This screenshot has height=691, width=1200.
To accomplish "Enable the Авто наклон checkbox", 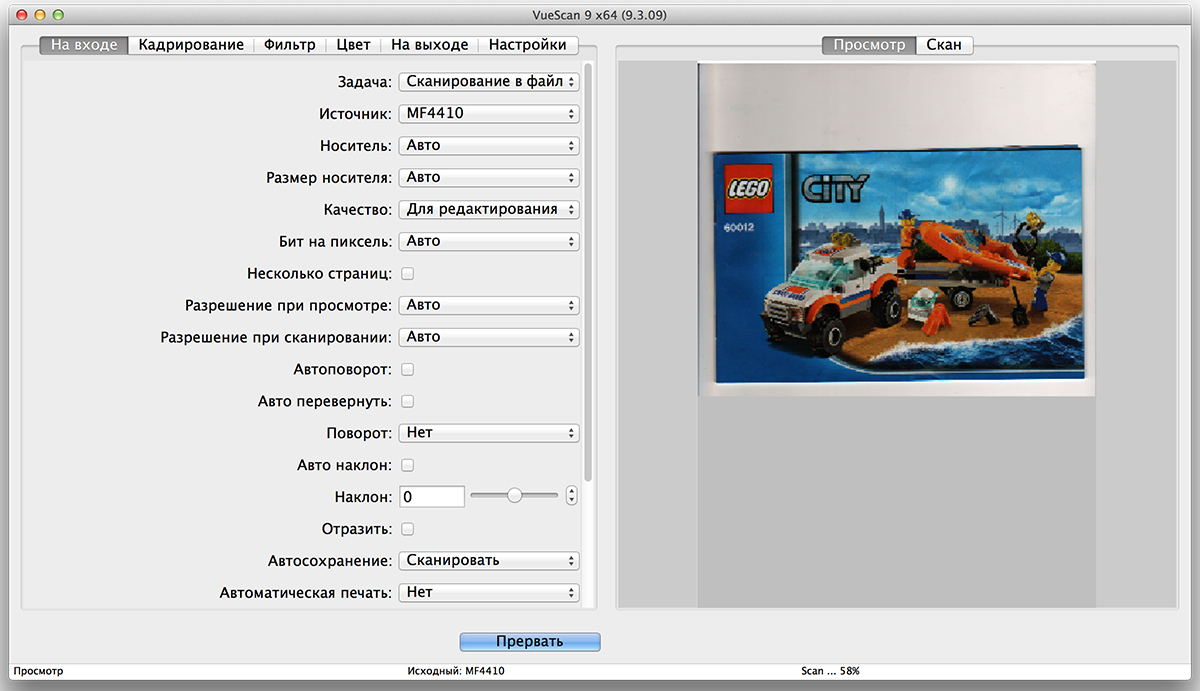I will [x=408, y=465].
